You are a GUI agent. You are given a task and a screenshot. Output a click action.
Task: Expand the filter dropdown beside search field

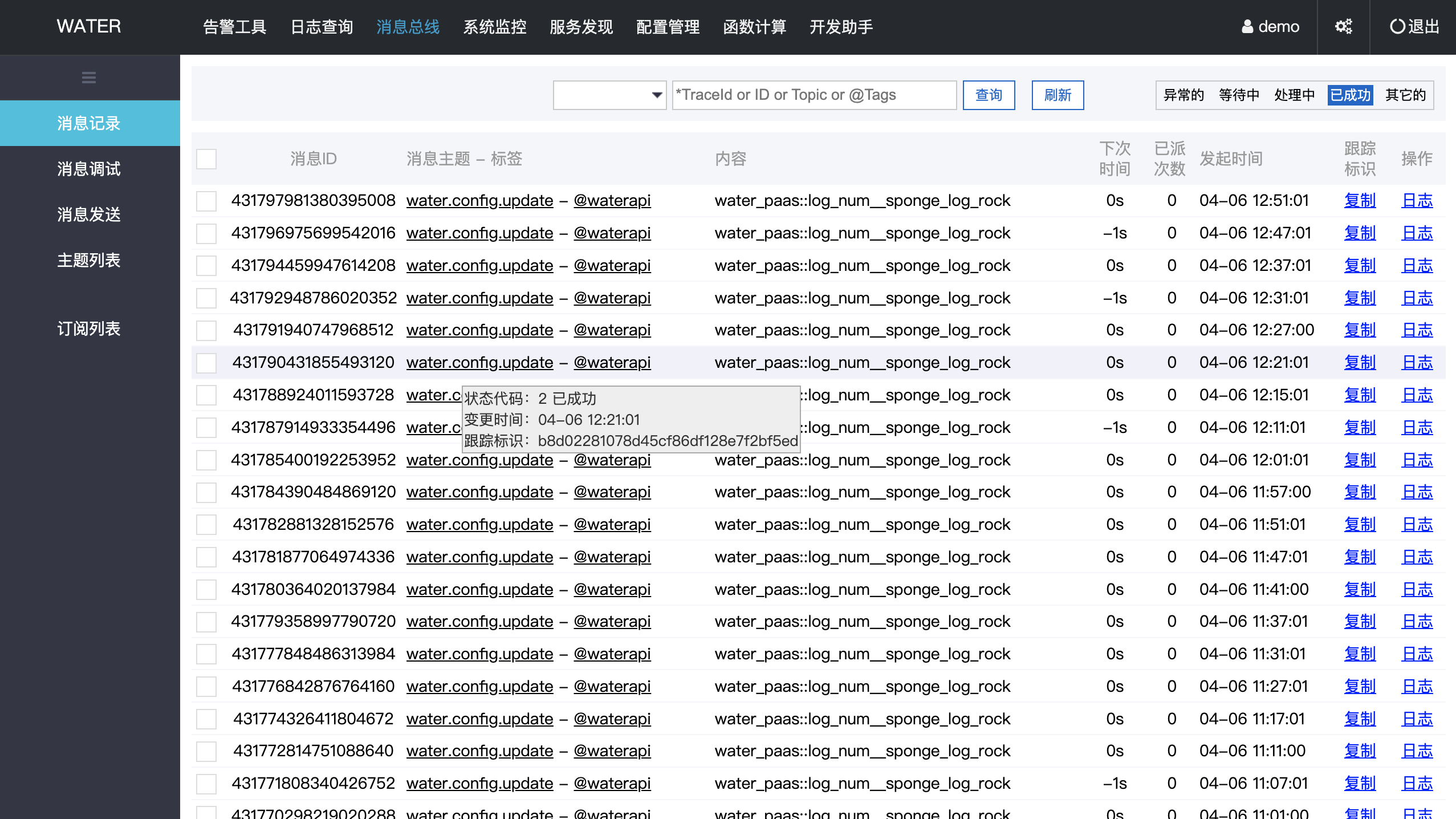(x=609, y=95)
